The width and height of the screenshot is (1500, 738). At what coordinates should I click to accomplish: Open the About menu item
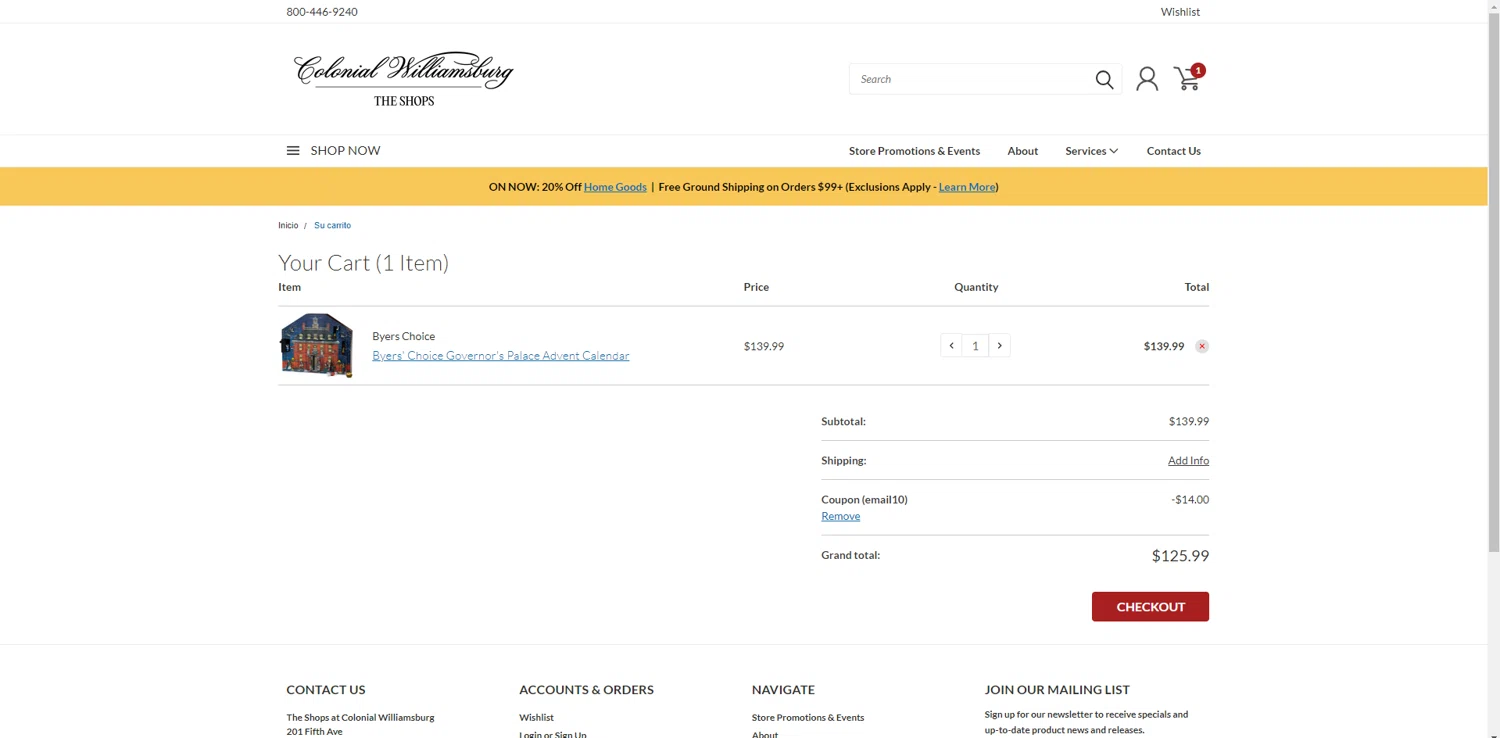click(x=1022, y=151)
